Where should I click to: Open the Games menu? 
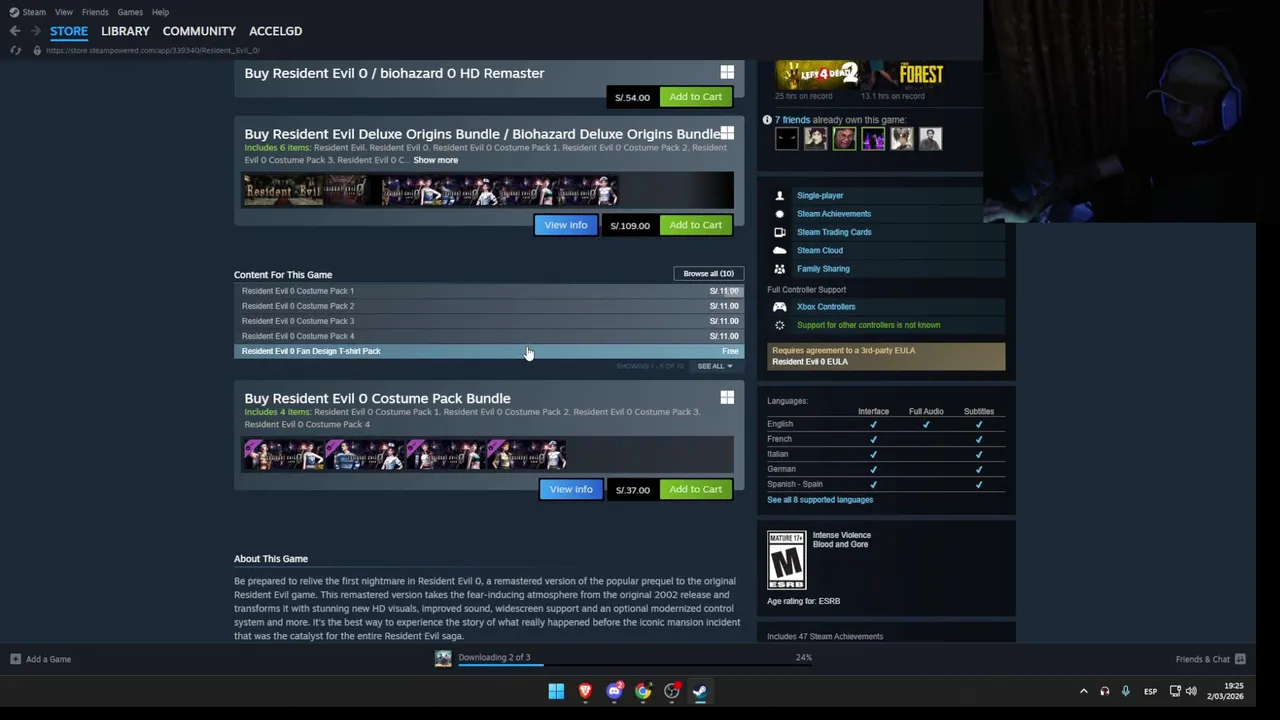[130, 12]
